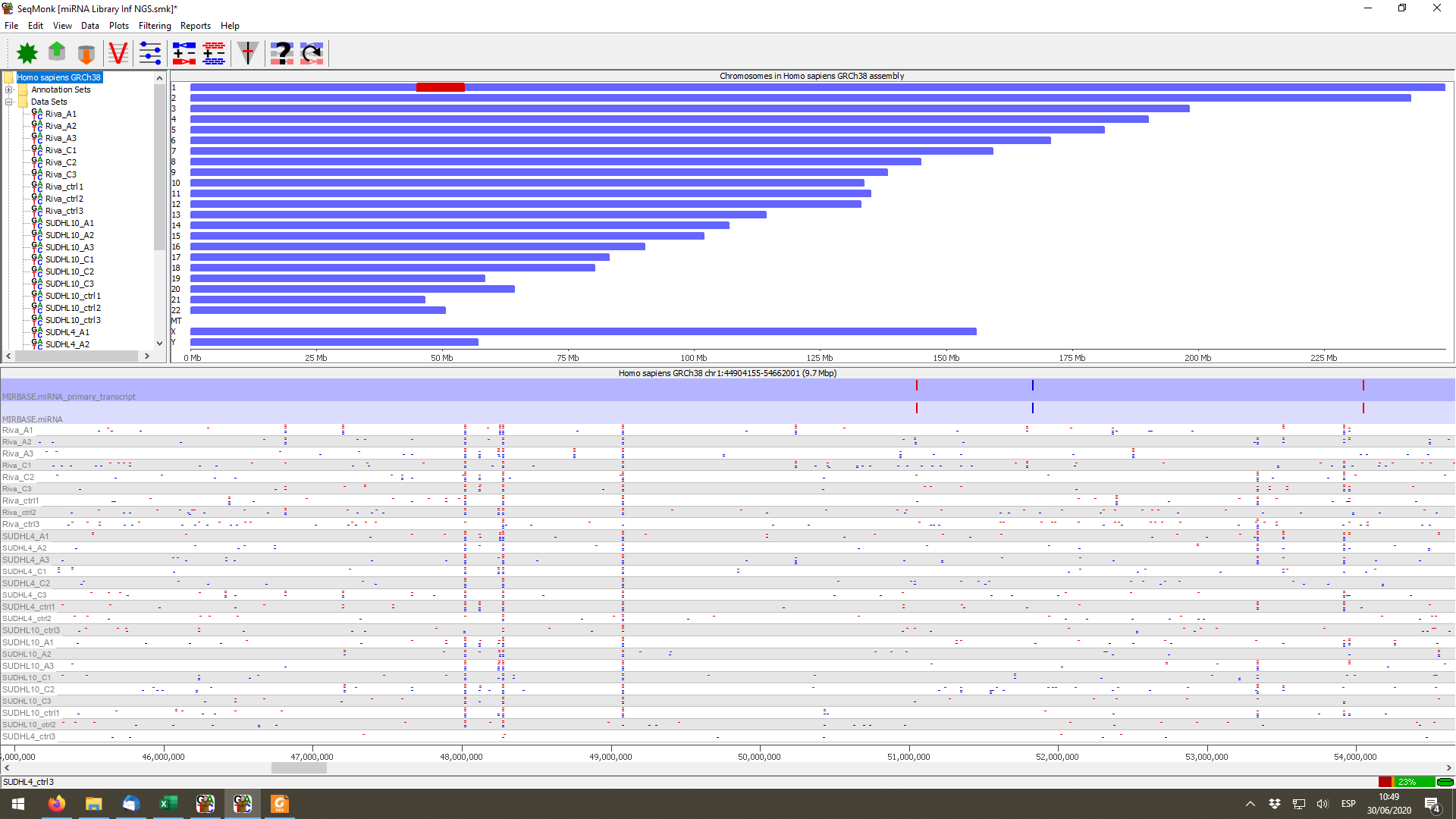Click the Windows Start button

pyautogui.click(x=18, y=804)
